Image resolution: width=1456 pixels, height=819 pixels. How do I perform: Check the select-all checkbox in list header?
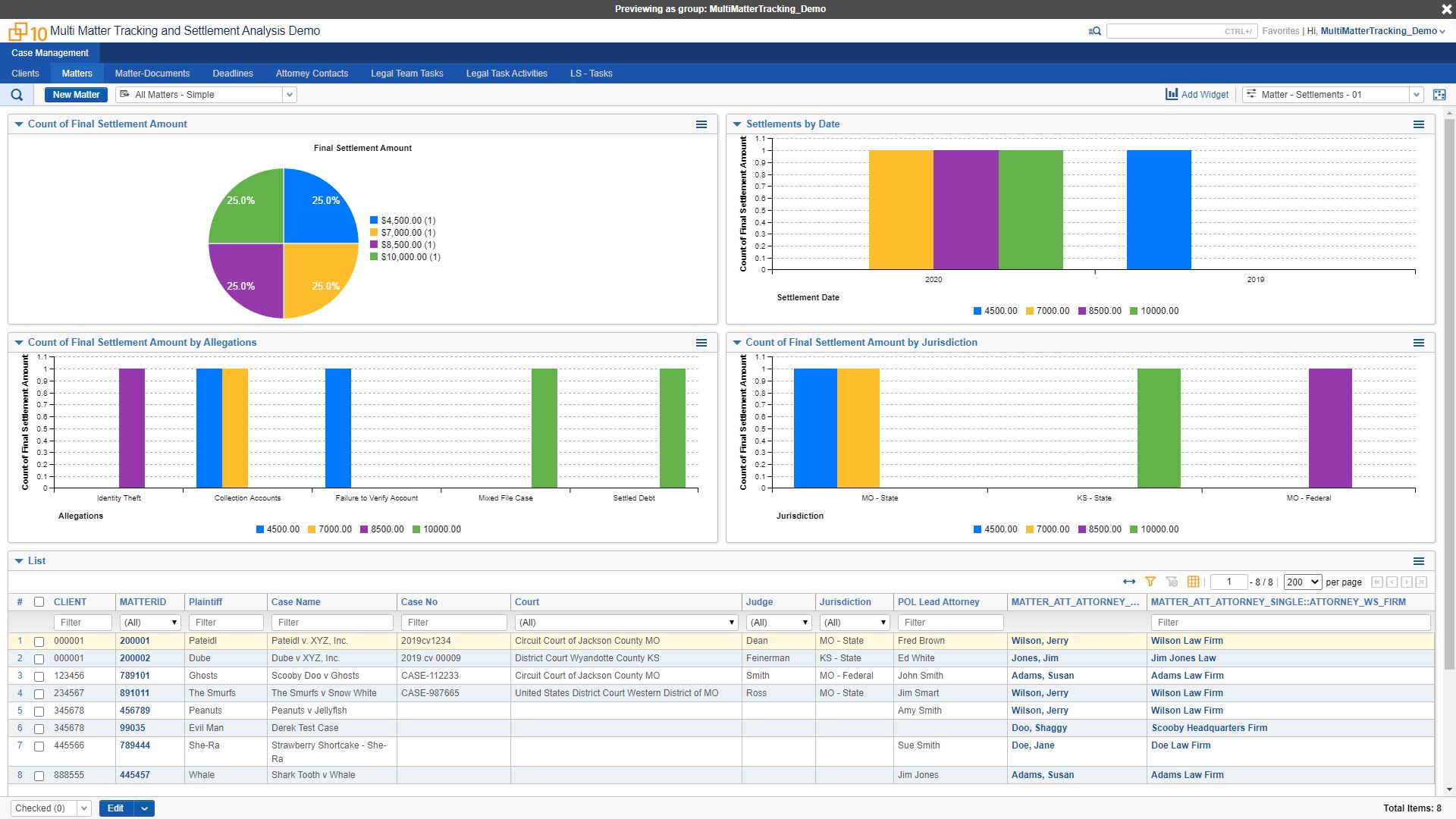pos(39,601)
